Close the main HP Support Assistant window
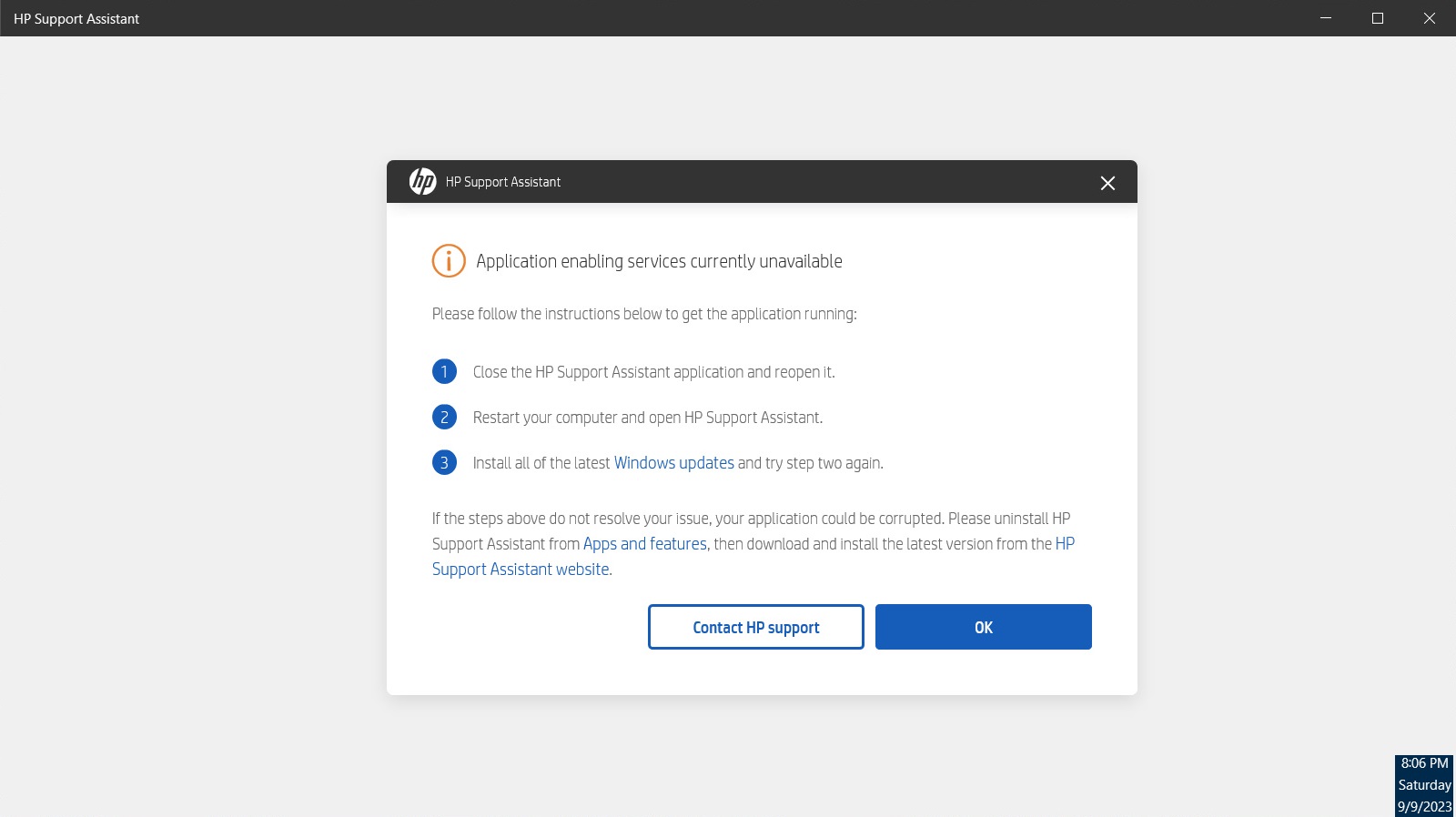This screenshot has width=1456, height=817. 1430,18
